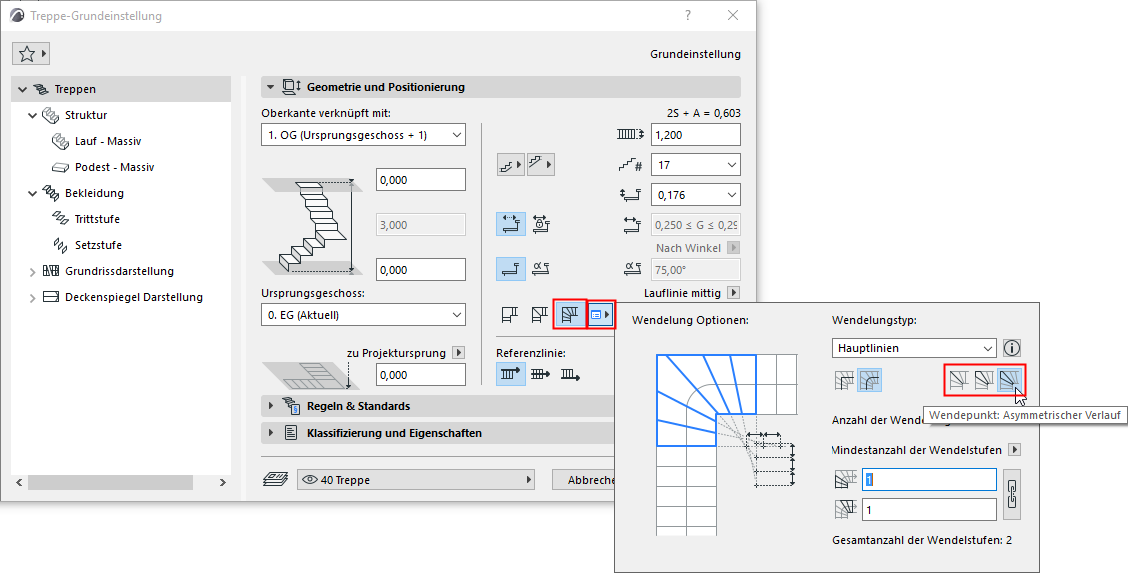Select the sharp inner corner winder icon

tap(844, 380)
